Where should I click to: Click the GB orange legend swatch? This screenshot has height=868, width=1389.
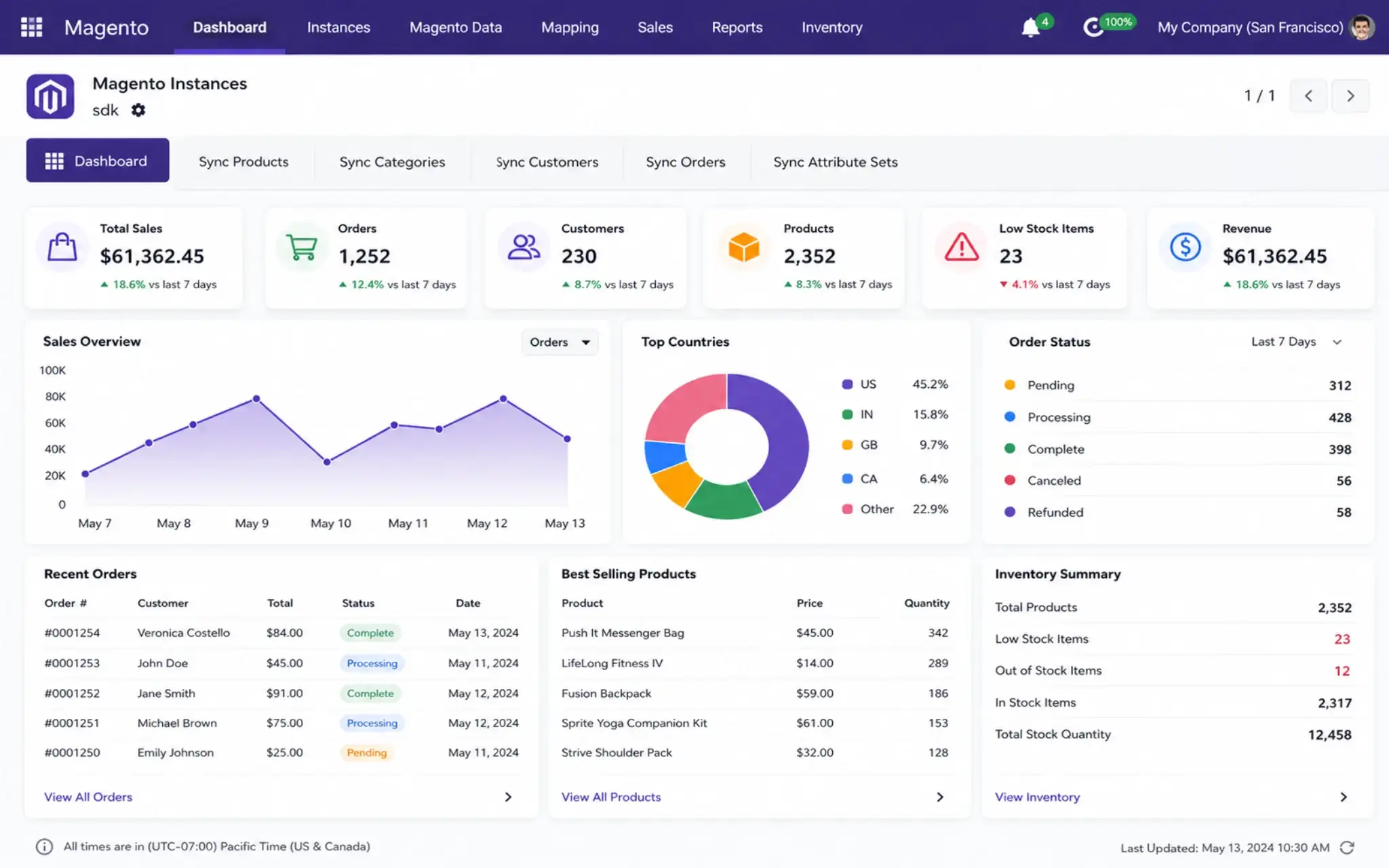847,445
